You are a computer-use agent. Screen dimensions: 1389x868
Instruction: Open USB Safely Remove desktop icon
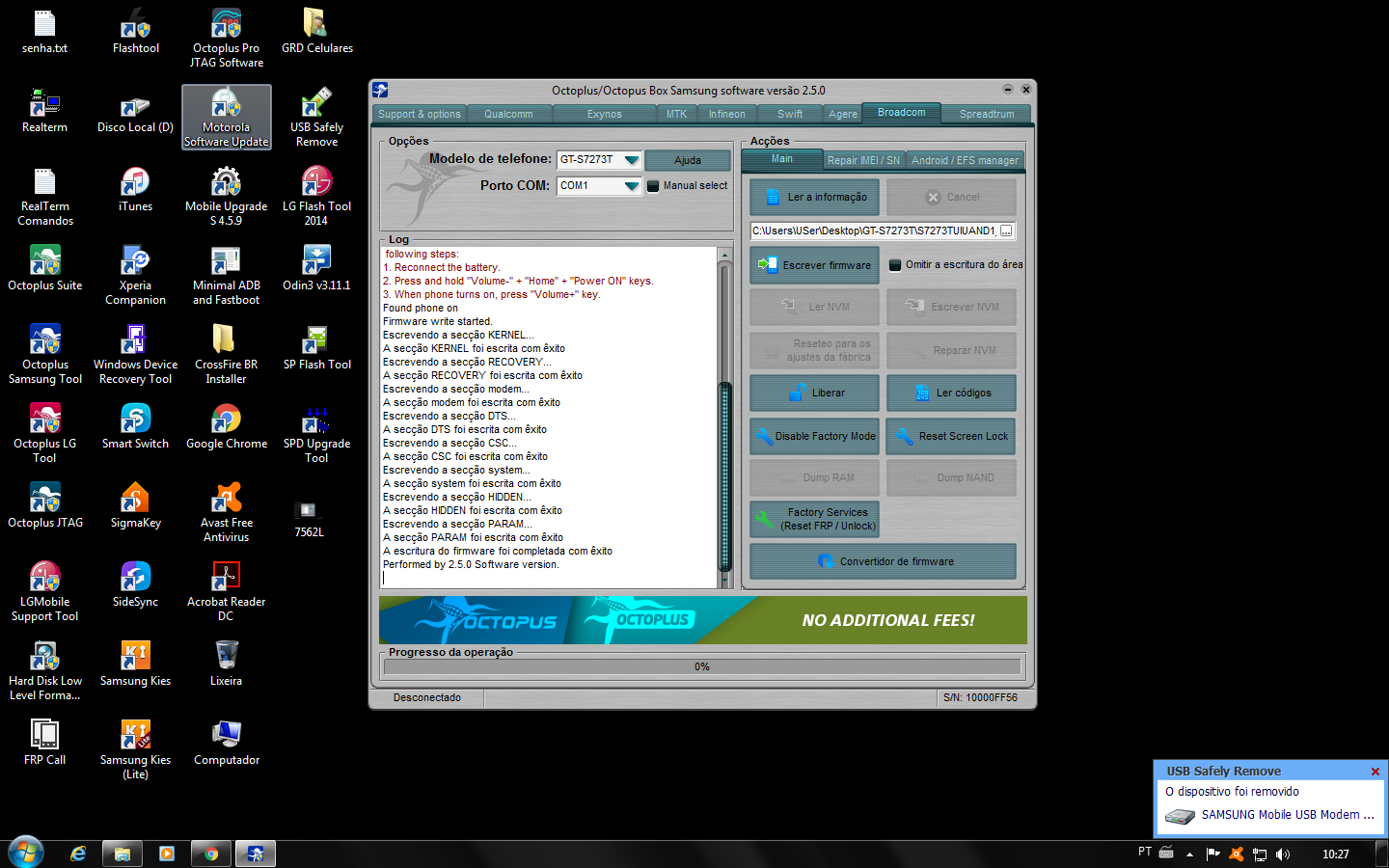coord(316,117)
